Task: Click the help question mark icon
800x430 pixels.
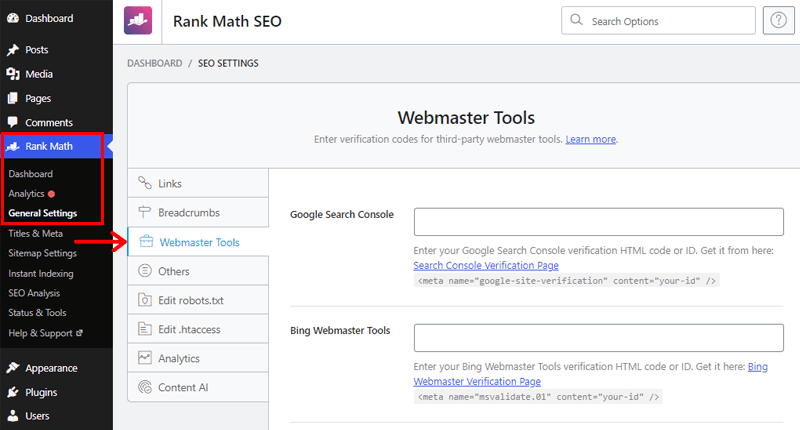Action: (x=778, y=20)
